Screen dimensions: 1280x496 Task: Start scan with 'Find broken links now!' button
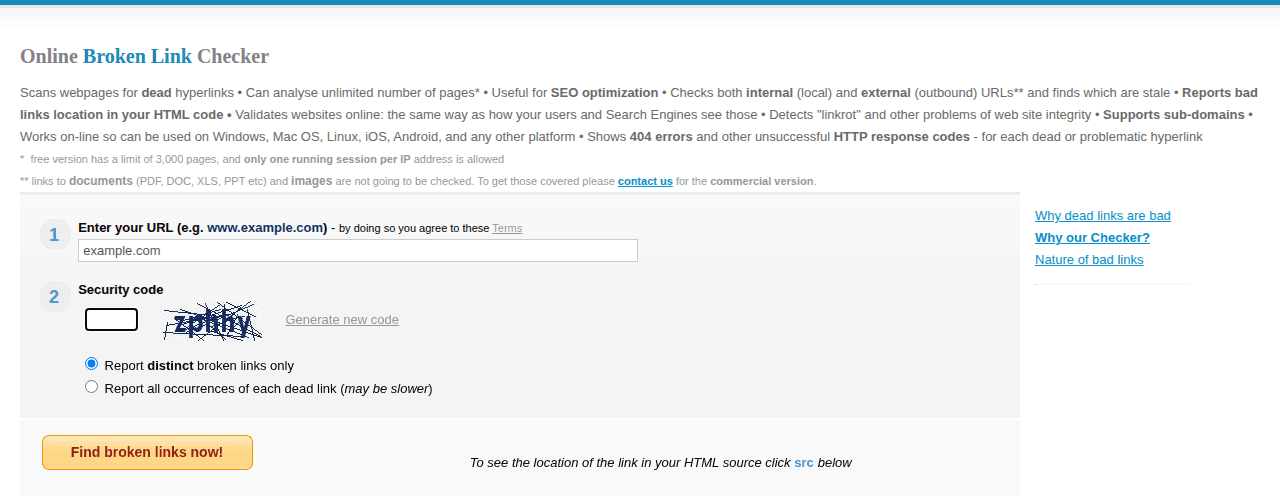click(x=147, y=452)
